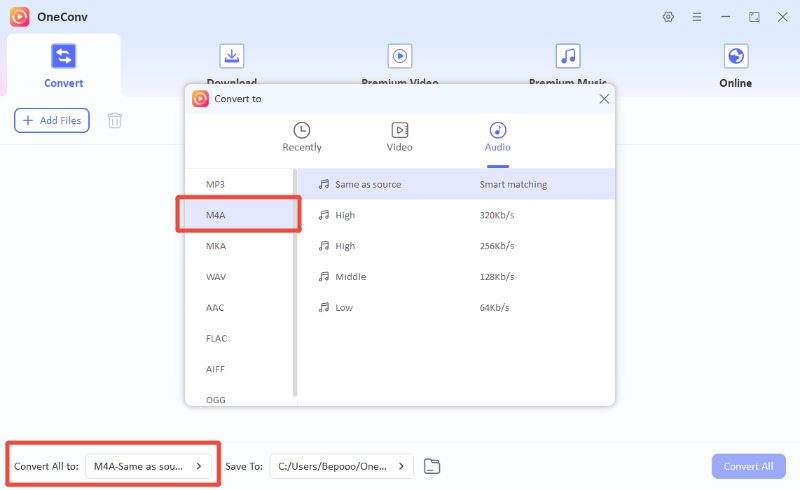Select AIFF format
This screenshot has width=800, height=490.
[239, 369]
